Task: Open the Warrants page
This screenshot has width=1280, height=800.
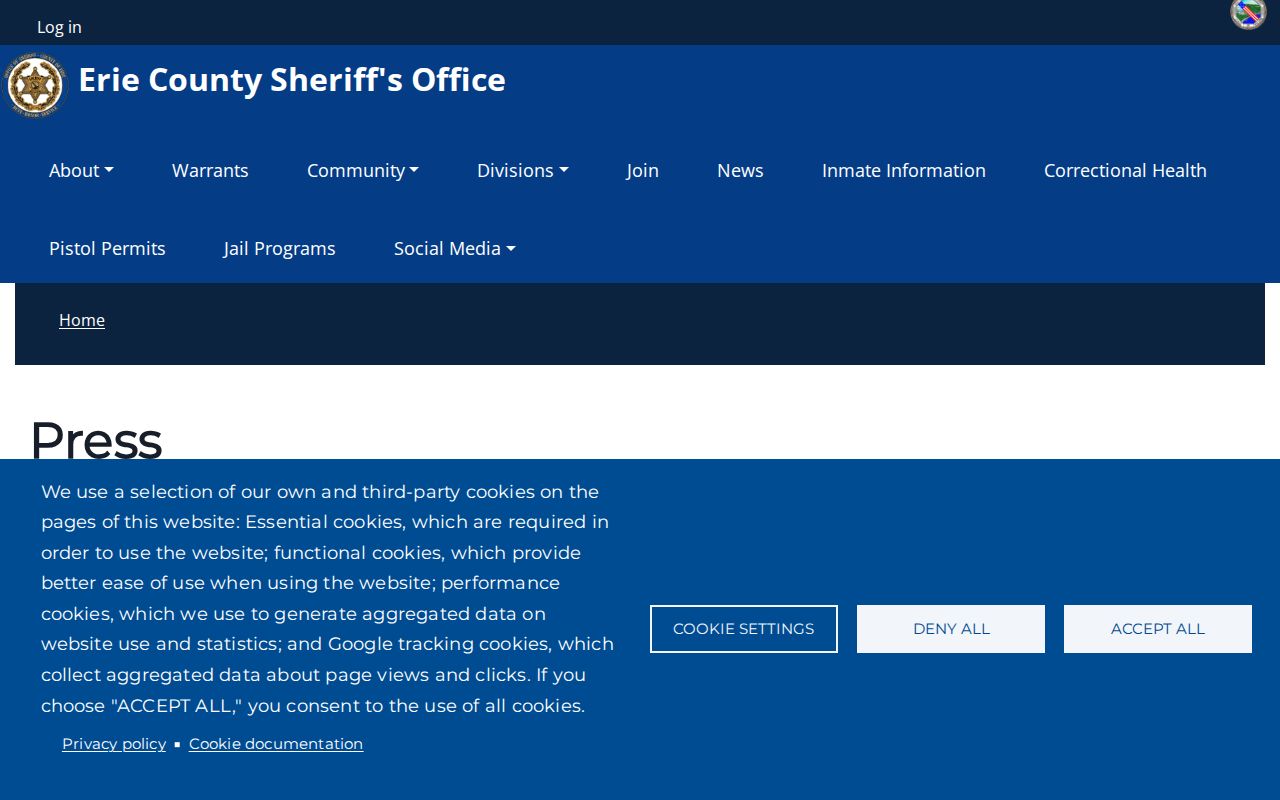Action: coord(210,170)
